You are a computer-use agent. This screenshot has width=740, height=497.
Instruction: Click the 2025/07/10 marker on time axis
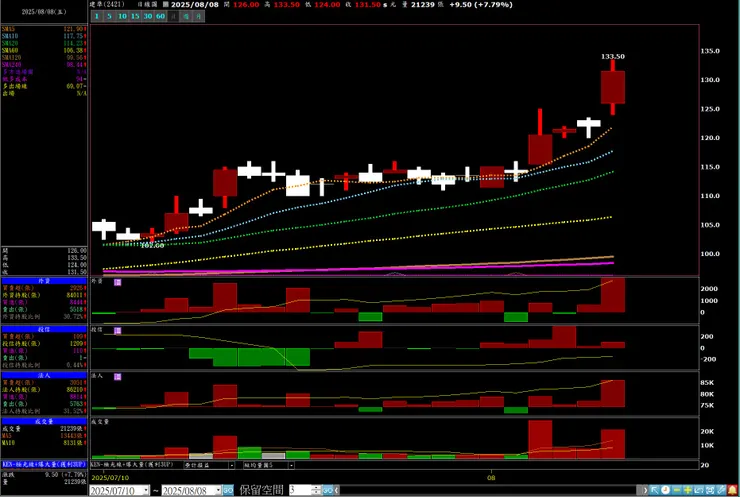pos(110,478)
